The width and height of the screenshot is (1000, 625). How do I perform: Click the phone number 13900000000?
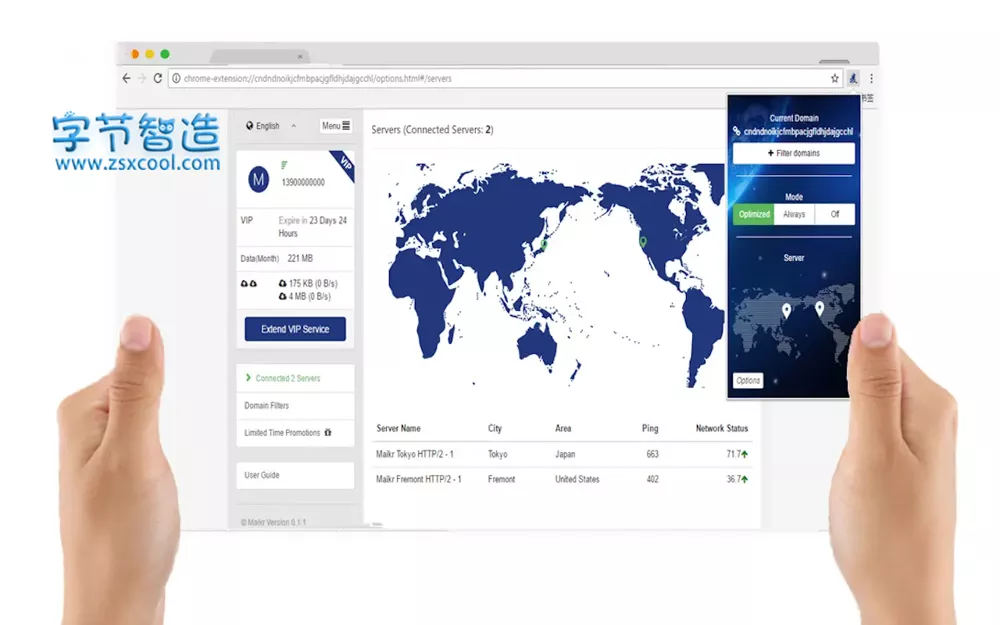click(303, 182)
